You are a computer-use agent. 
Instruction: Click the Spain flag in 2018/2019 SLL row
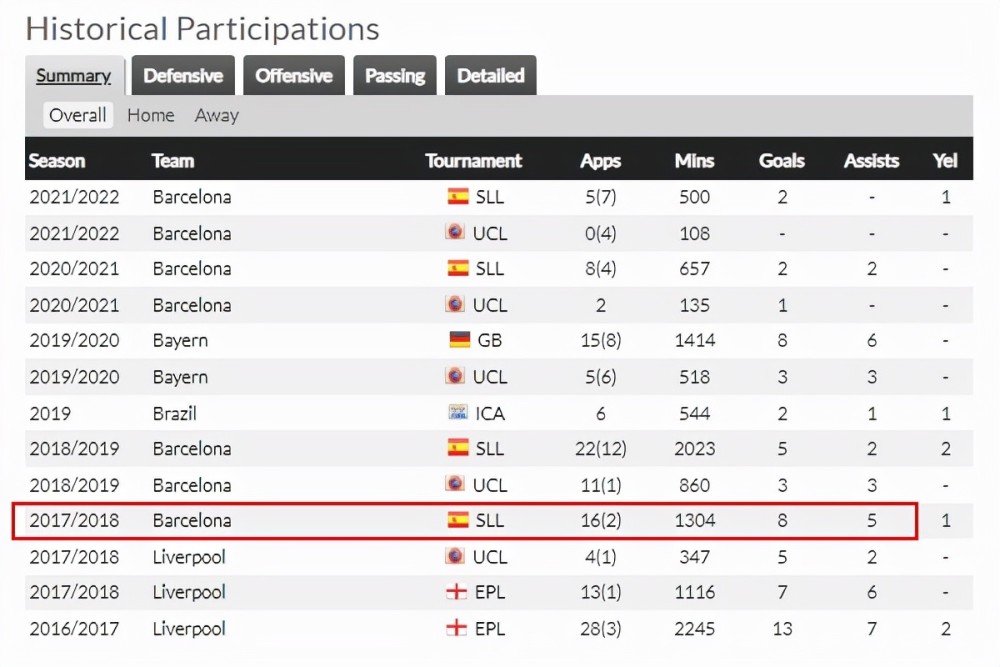pyautogui.click(x=458, y=448)
